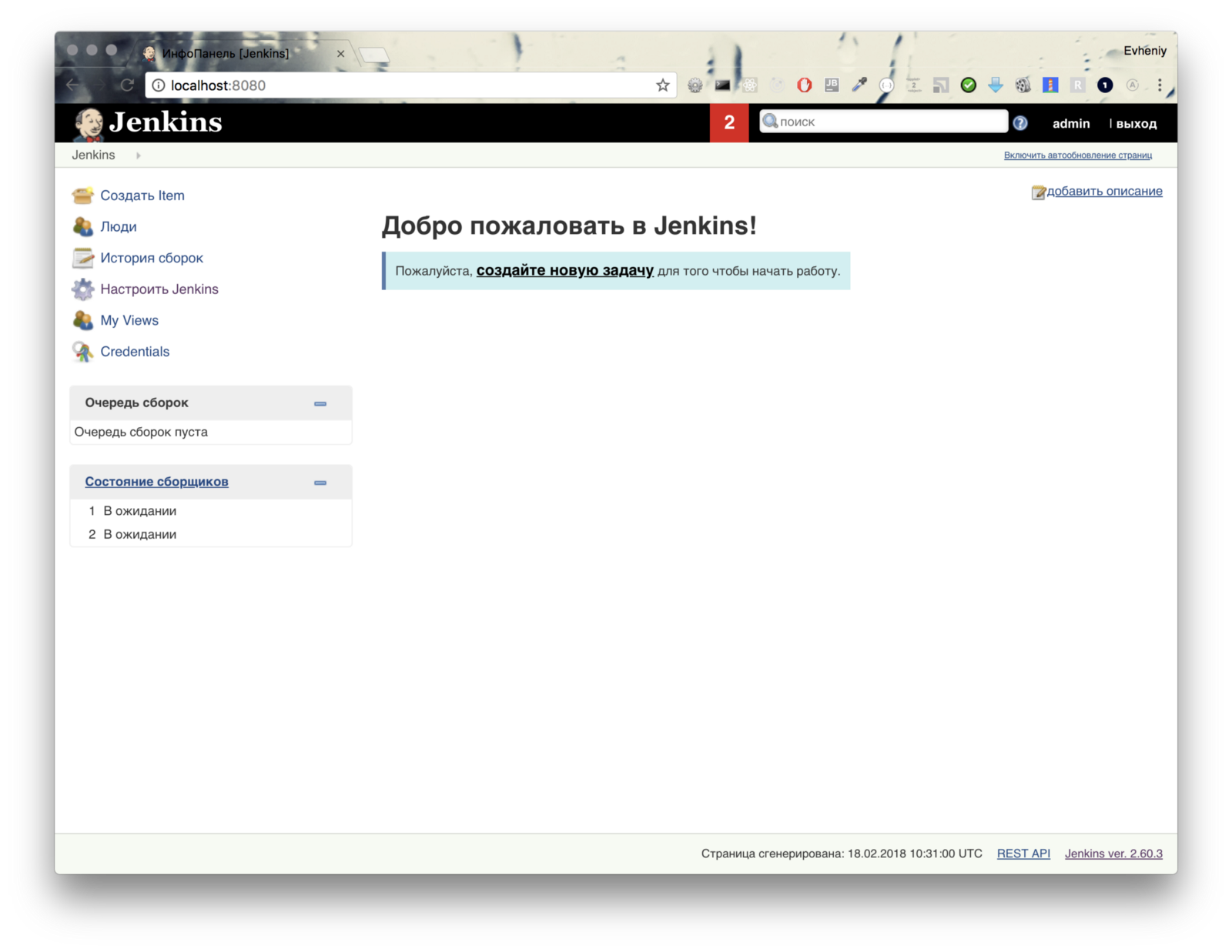Image resolution: width=1232 pixels, height=952 pixels.
Task: Open История сборок notepad icon
Action: pyautogui.click(x=82, y=258)
